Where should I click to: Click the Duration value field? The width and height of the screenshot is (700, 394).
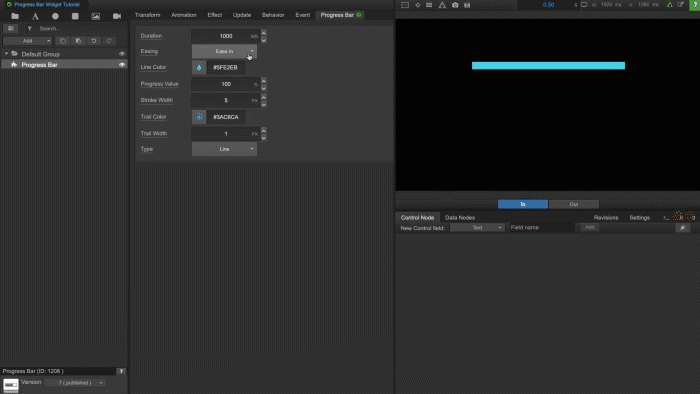(225, 36)
